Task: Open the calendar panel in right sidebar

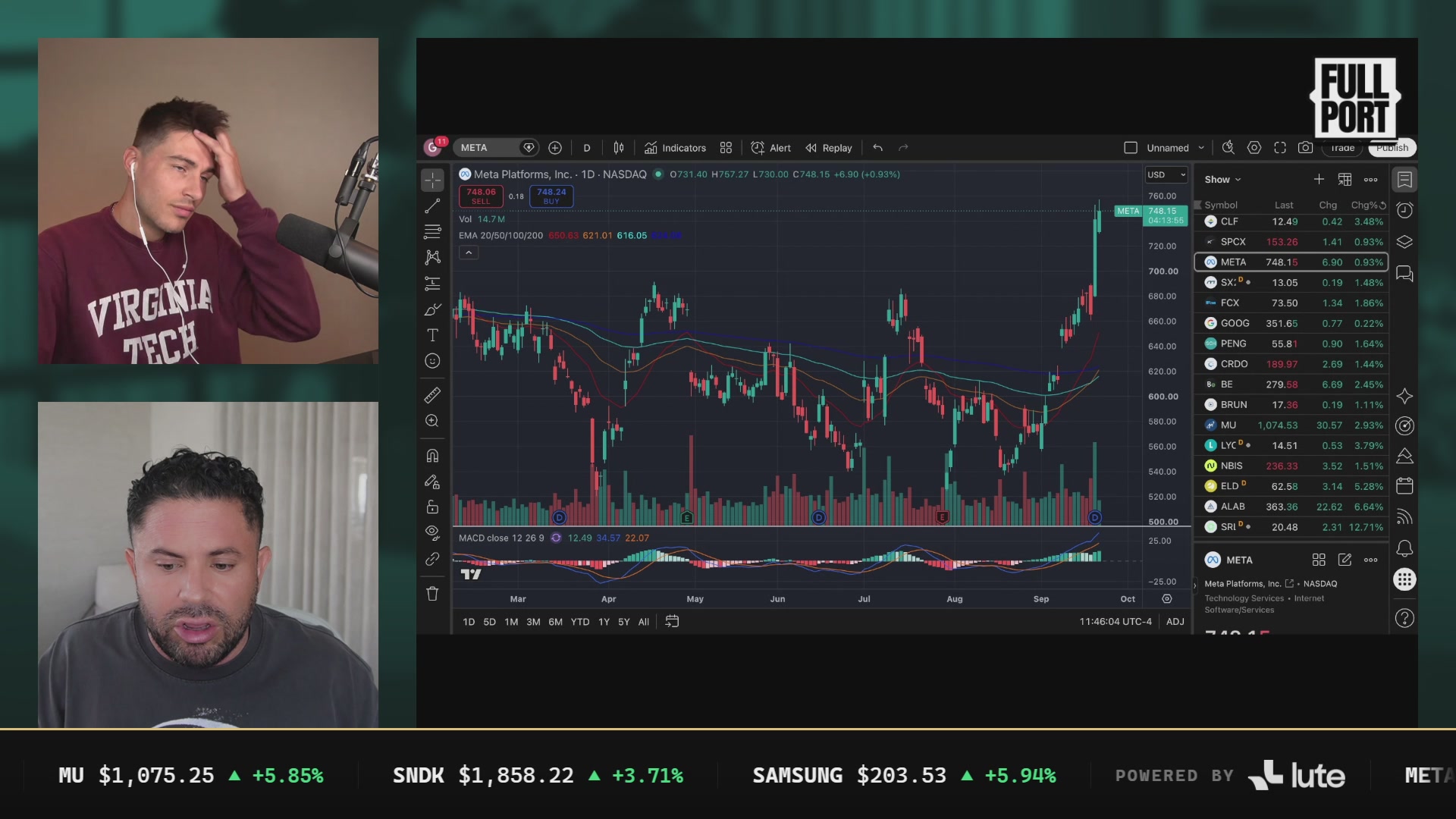Action: 1404,485
